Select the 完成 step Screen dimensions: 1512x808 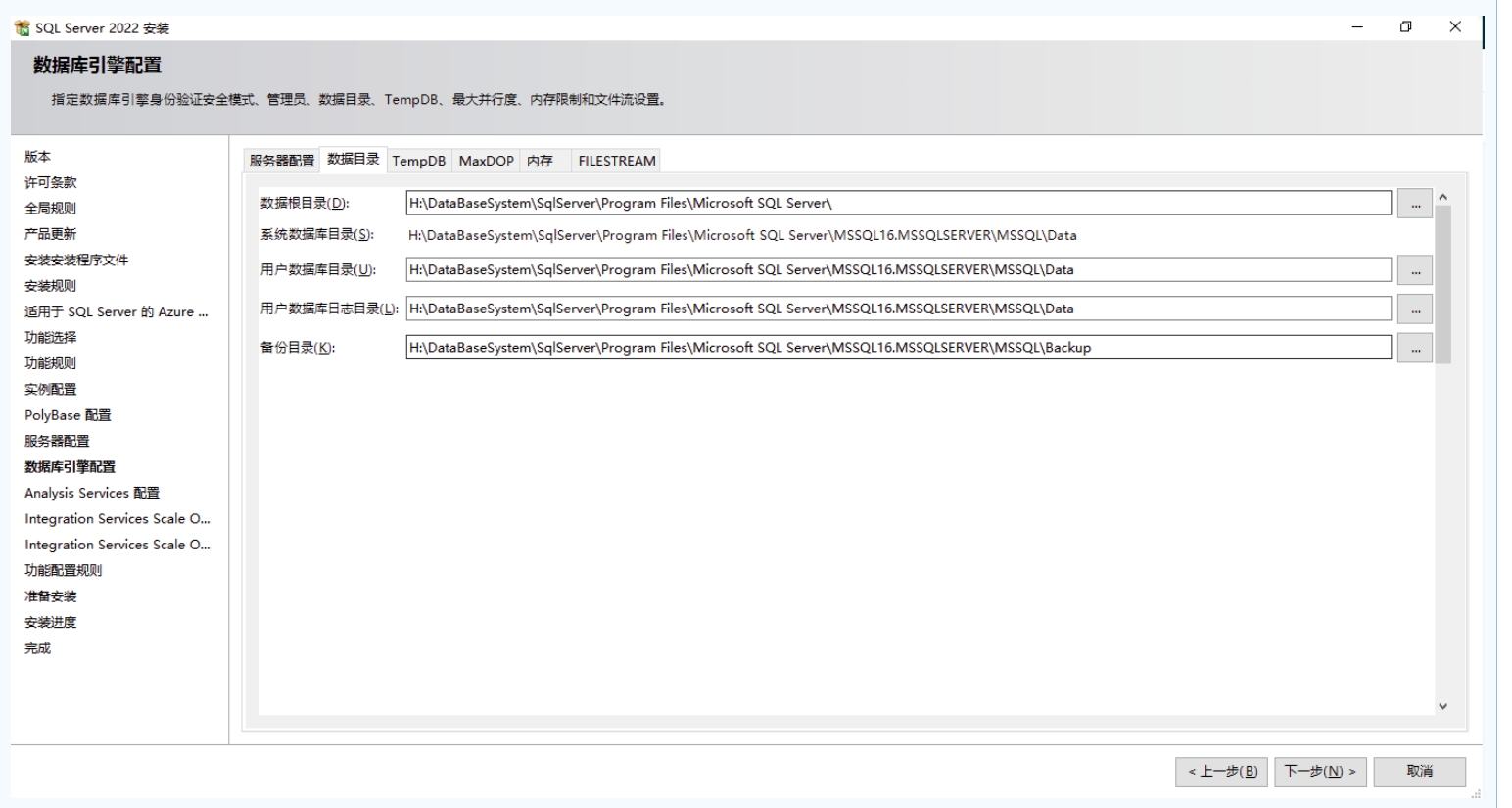tap(37, 648)
